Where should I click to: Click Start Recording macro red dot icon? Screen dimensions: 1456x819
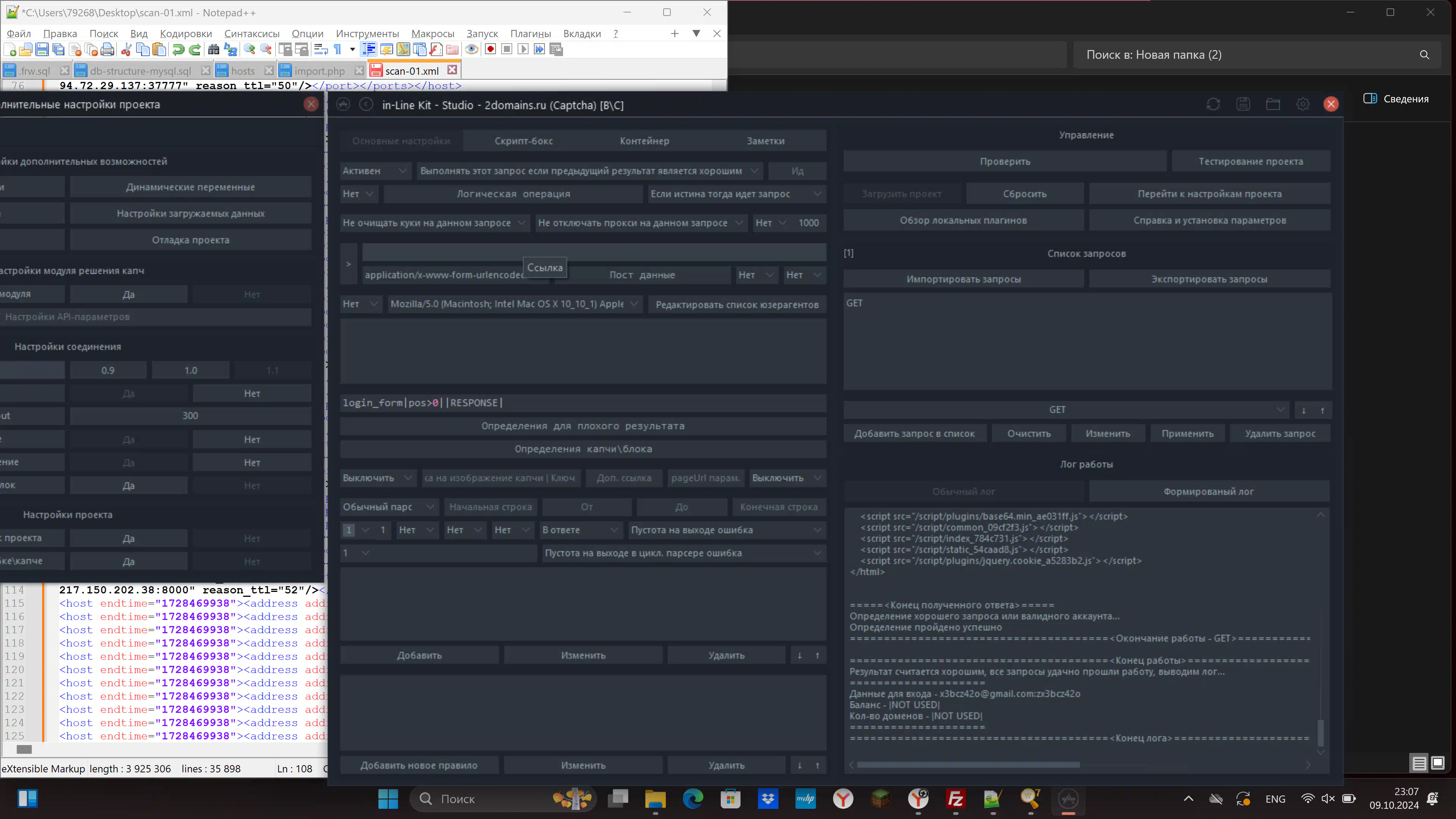pos(491,50)
